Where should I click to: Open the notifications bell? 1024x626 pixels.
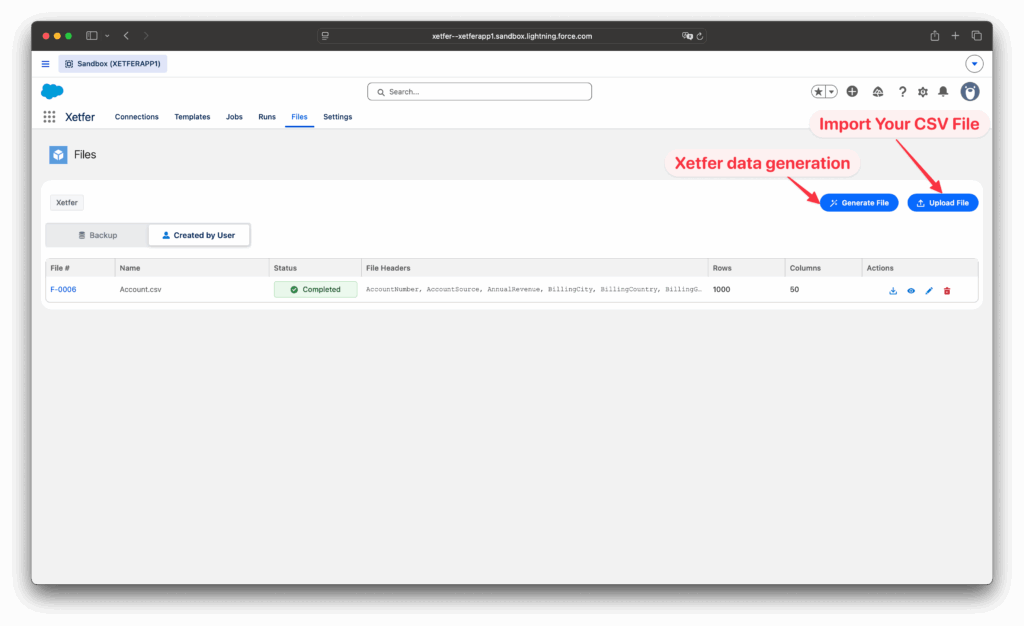point(943,92)
